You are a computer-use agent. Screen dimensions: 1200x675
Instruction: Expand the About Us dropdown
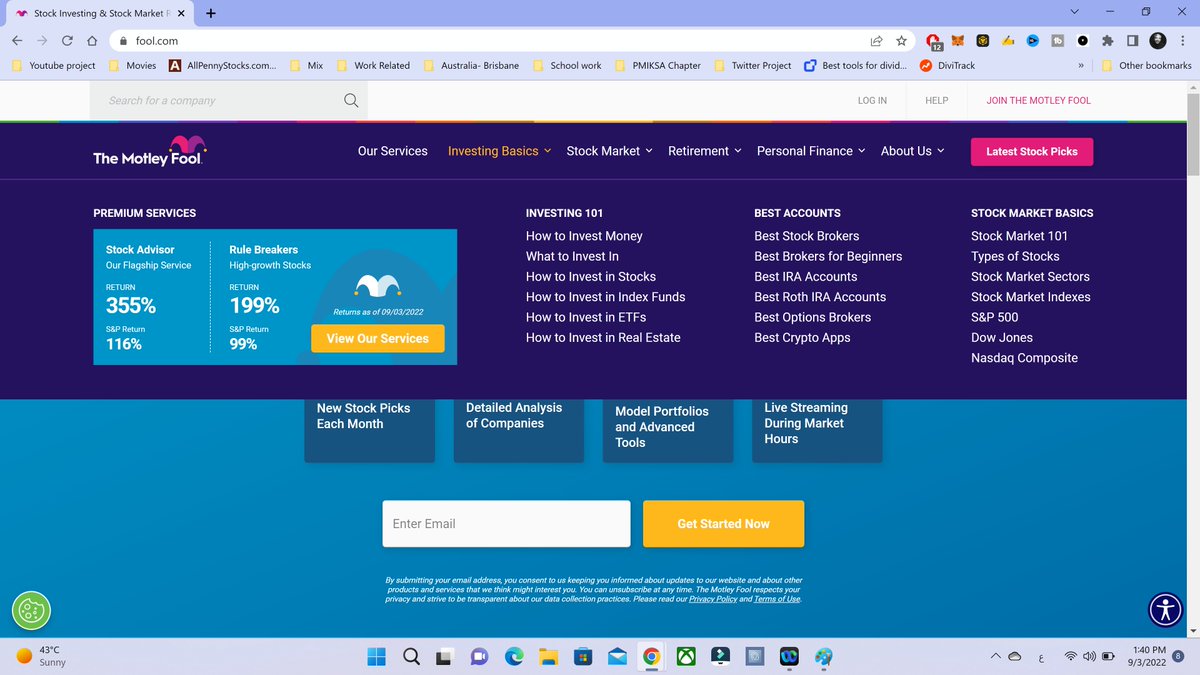(912, 151)
